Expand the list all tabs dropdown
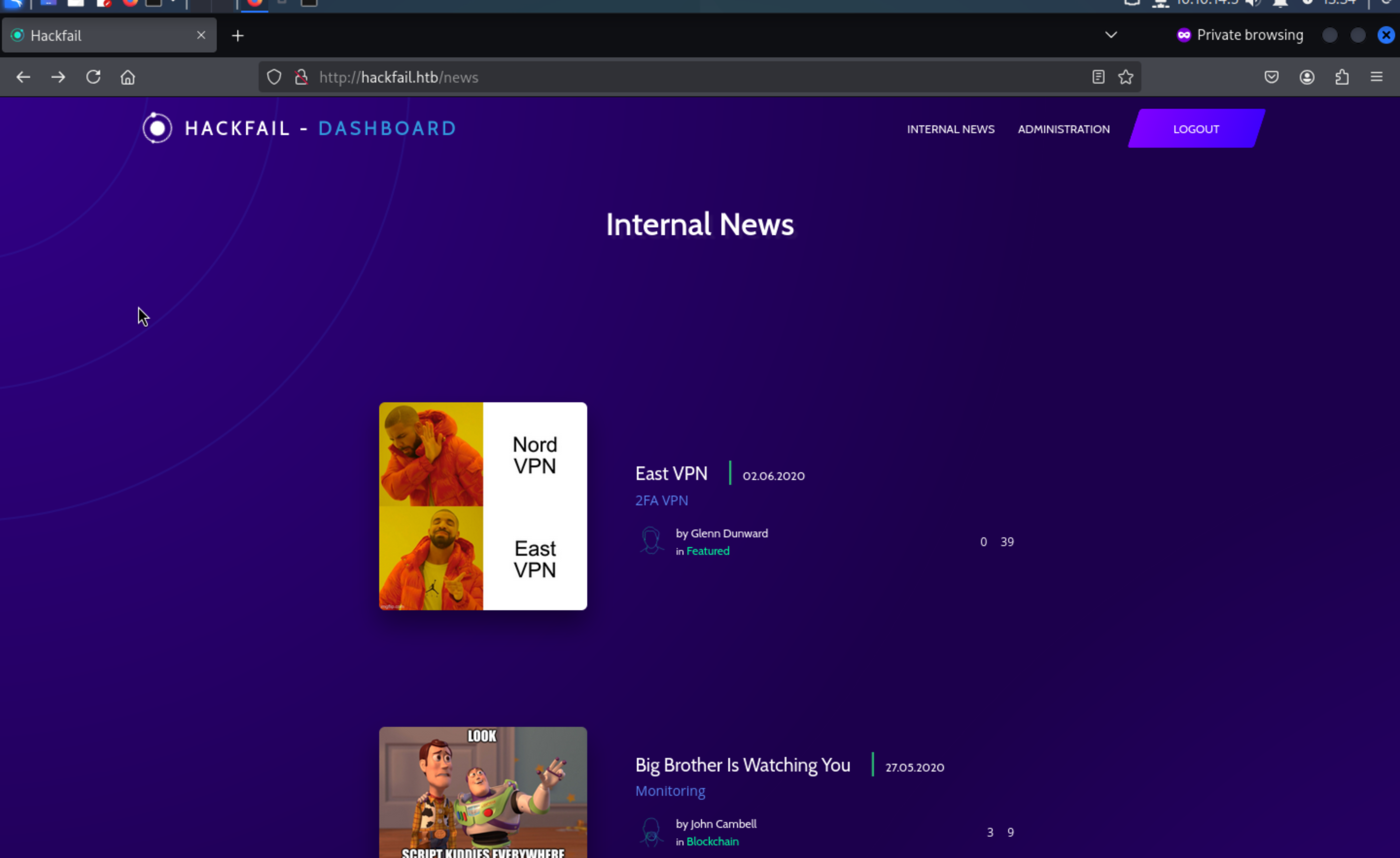The width and height of the screenshot is (1400, 858). [x=1111, y=35]
